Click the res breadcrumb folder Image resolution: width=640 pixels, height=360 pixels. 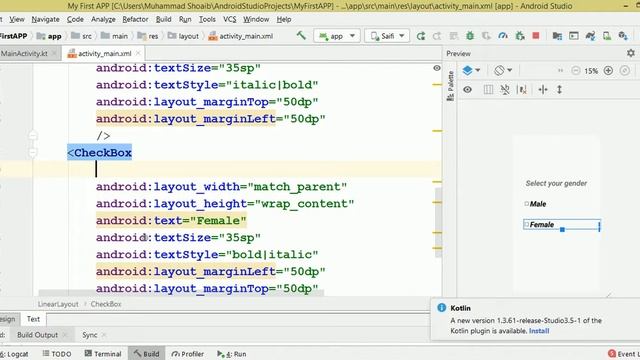(x=148, y=36)
